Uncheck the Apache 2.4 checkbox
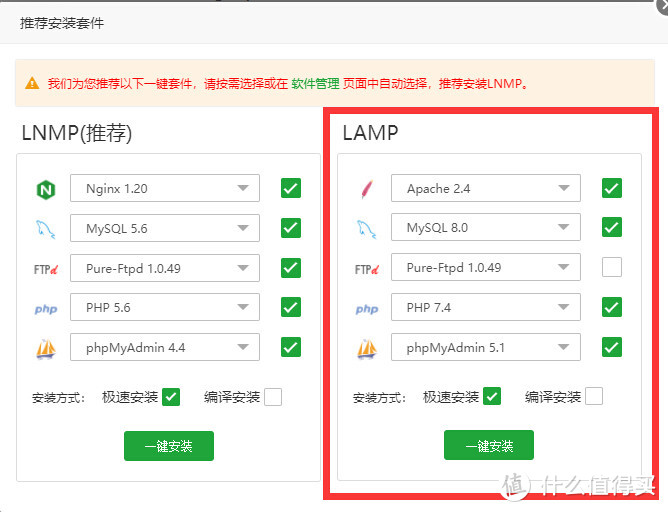 [x=612, y=188]
